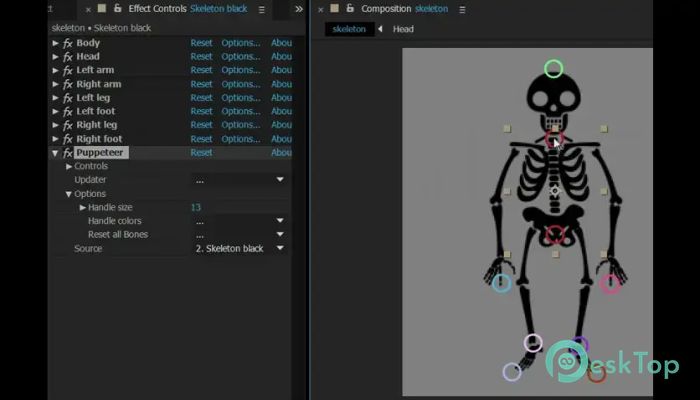The height and width of the screenshot is (400, 700).
Task: Expand the Right arm effect
Action: pyautogui.click(x=55, y=84)
